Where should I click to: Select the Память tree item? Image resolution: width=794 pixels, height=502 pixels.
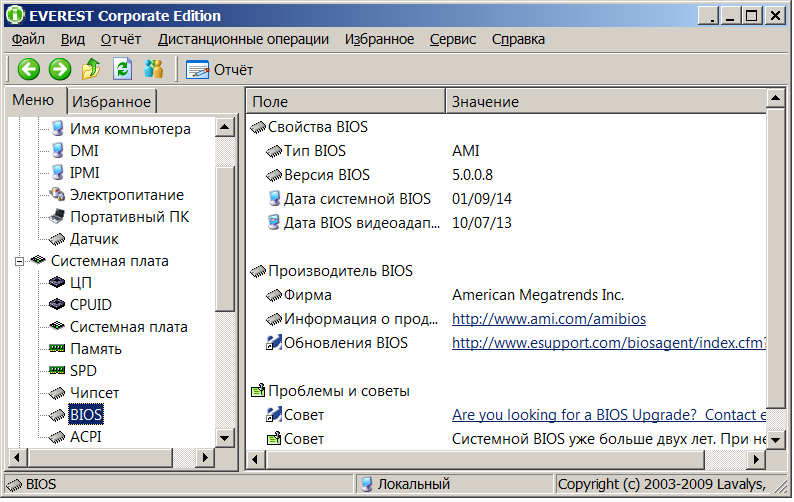pos(96,349)
